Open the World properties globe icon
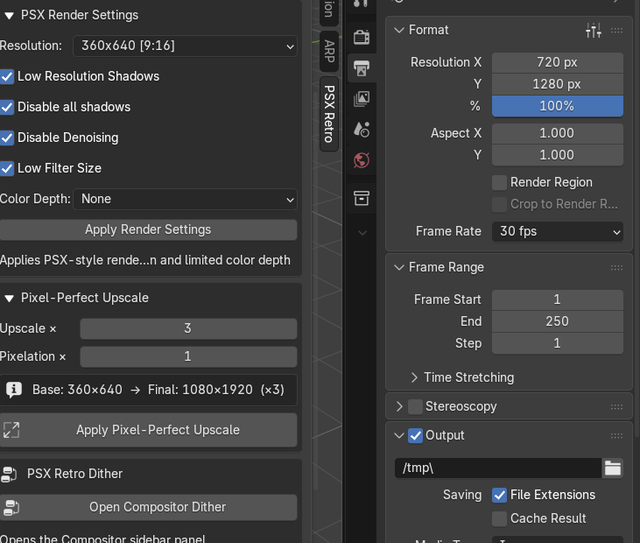Viewport: 640px width, 543px height. coord(361,160)
